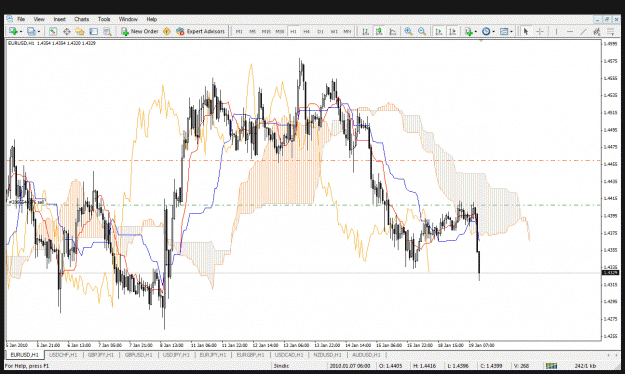Switch to the USDJPY,H1 chart tab
Image resolution: width=625 pixels, height=374 pixels.
click(176, 355)
